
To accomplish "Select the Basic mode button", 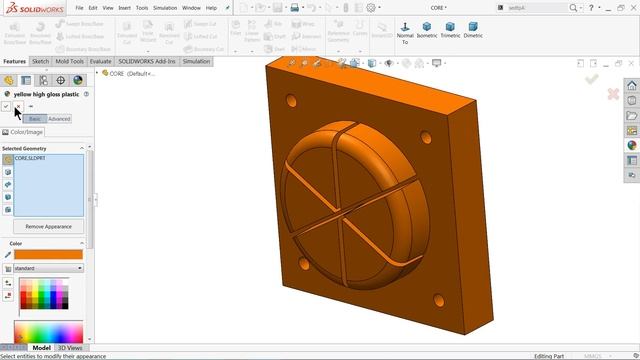I will pyautogui.click(x=35, y=119).
